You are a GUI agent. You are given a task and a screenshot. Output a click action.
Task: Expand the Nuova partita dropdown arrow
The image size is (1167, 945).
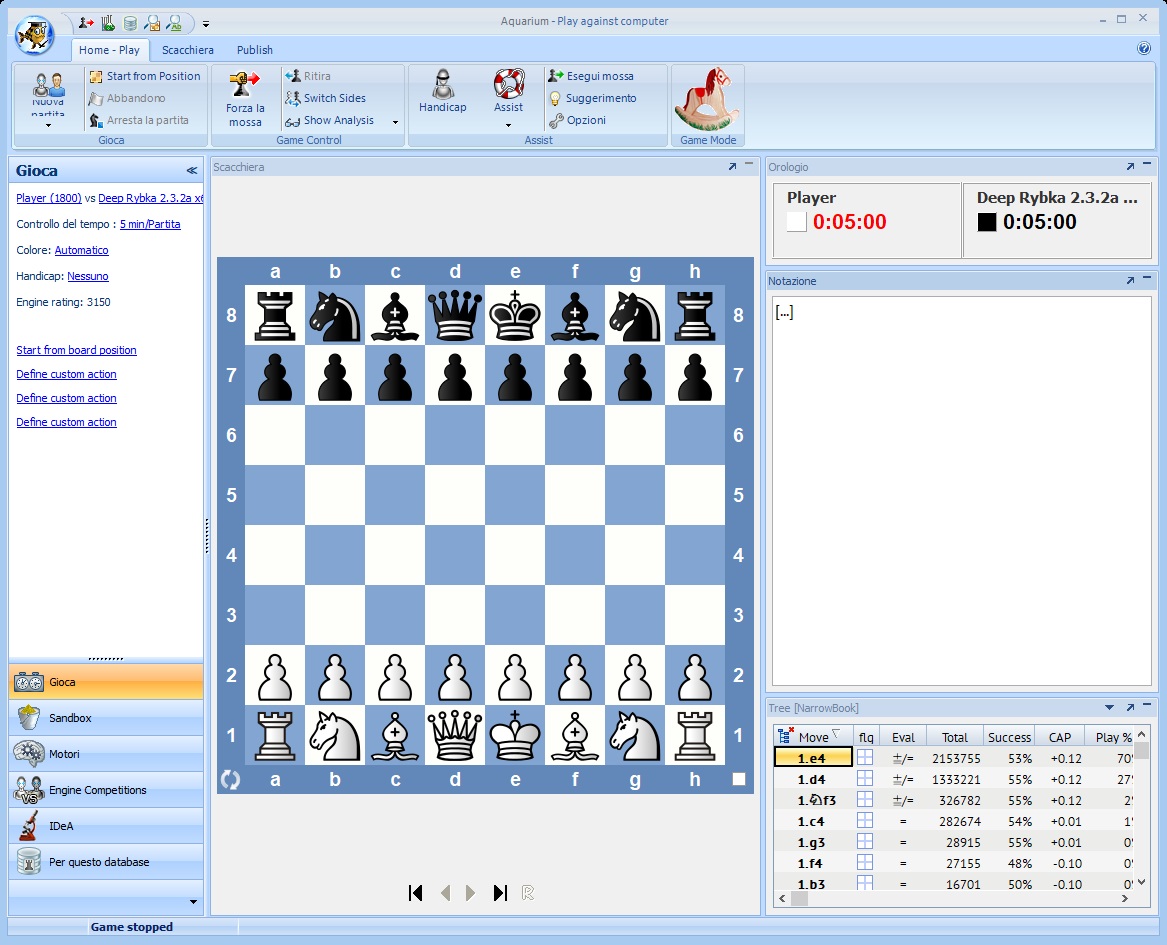coord(48,126)
